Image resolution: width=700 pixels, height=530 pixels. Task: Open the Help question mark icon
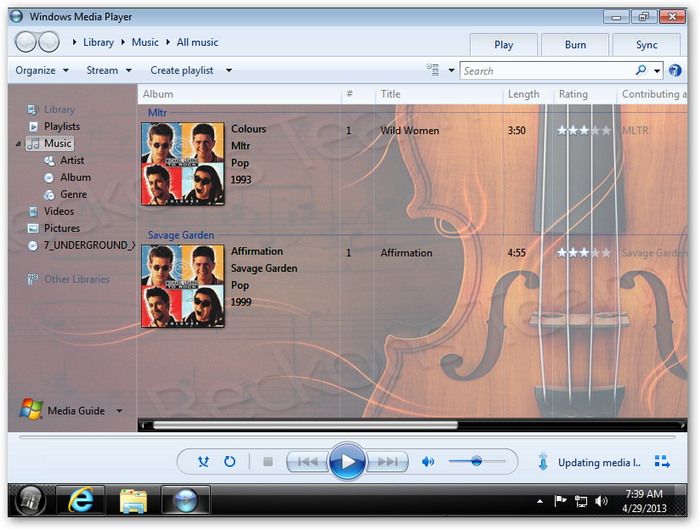pos(675,70)
